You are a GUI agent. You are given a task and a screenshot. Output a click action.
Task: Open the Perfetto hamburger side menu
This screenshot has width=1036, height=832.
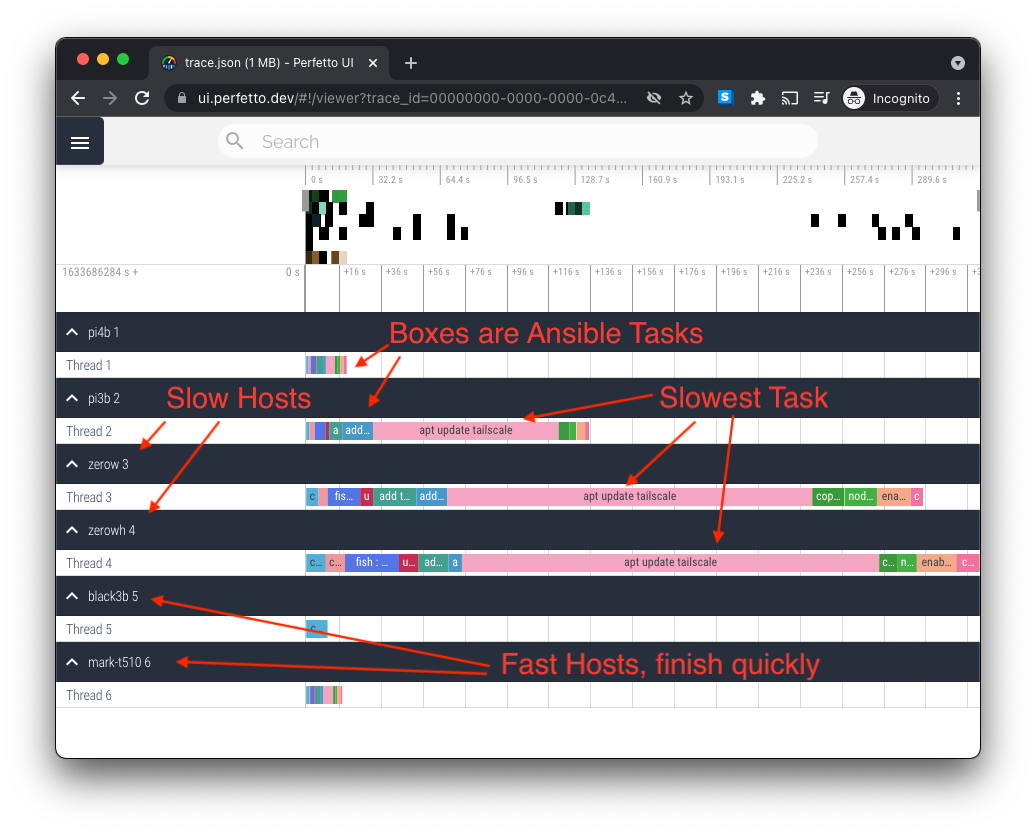tap(80, 141)
